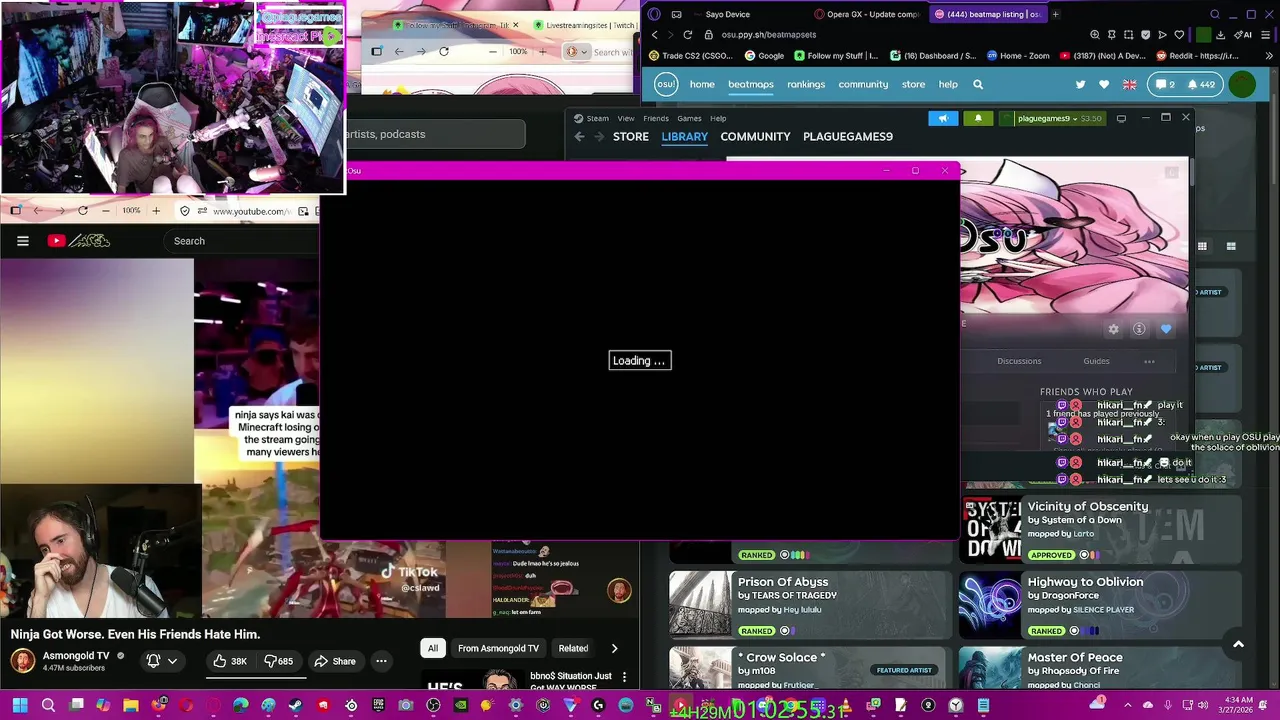
Task: Open the osu! Twitter bird icon
Action: point(1080,85)
